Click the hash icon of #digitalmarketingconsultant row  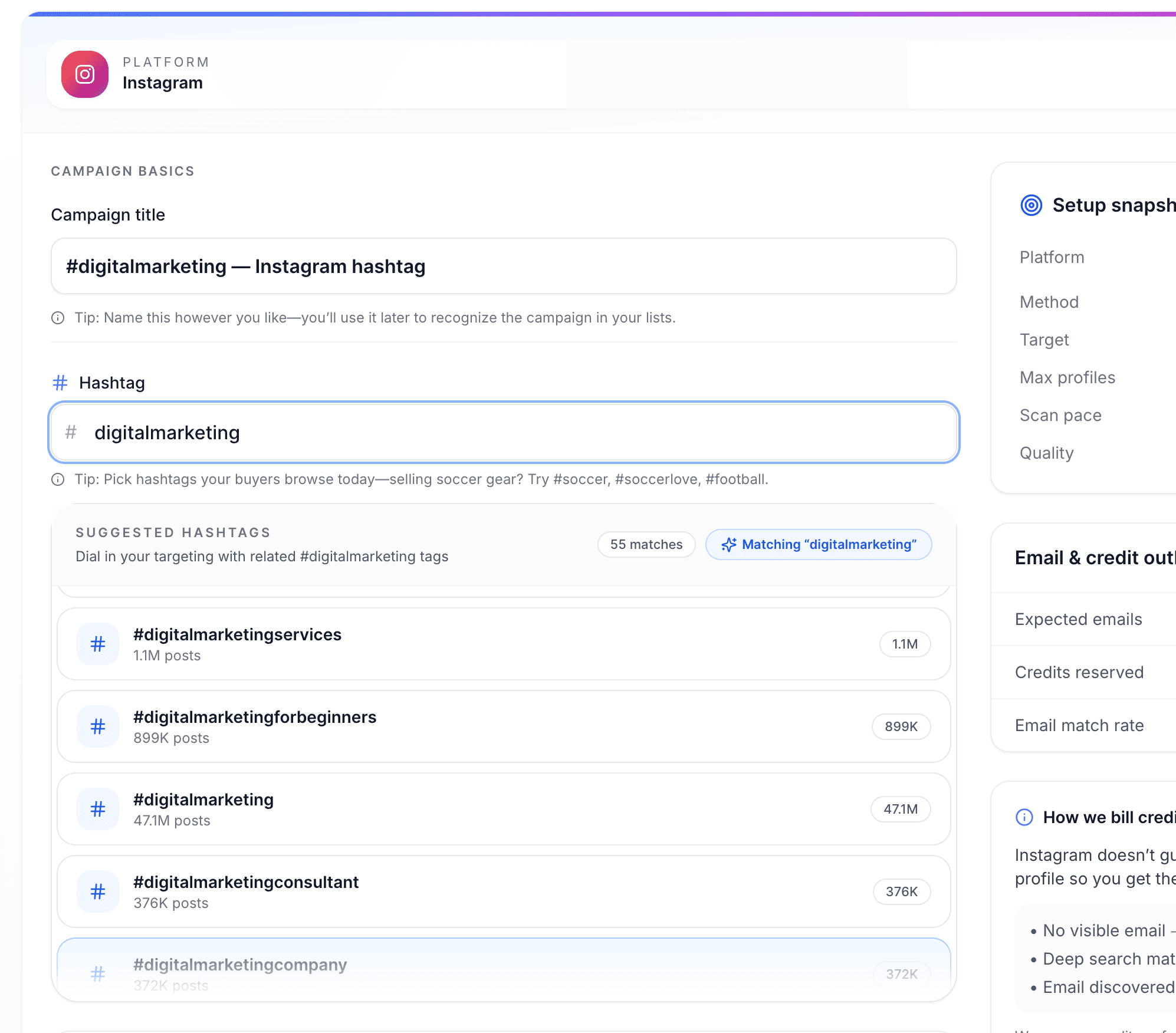98,891
